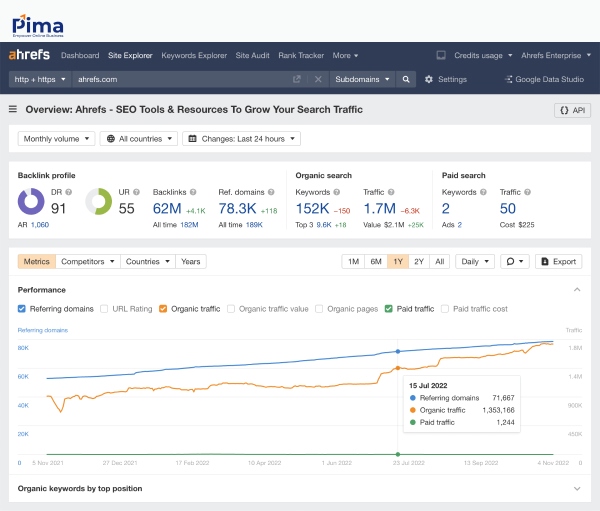The width and height of the screenshot is (600, 511).
Task: Check the Organic pages checkbox
Action: pyautogui.click(x=320, y=309)
